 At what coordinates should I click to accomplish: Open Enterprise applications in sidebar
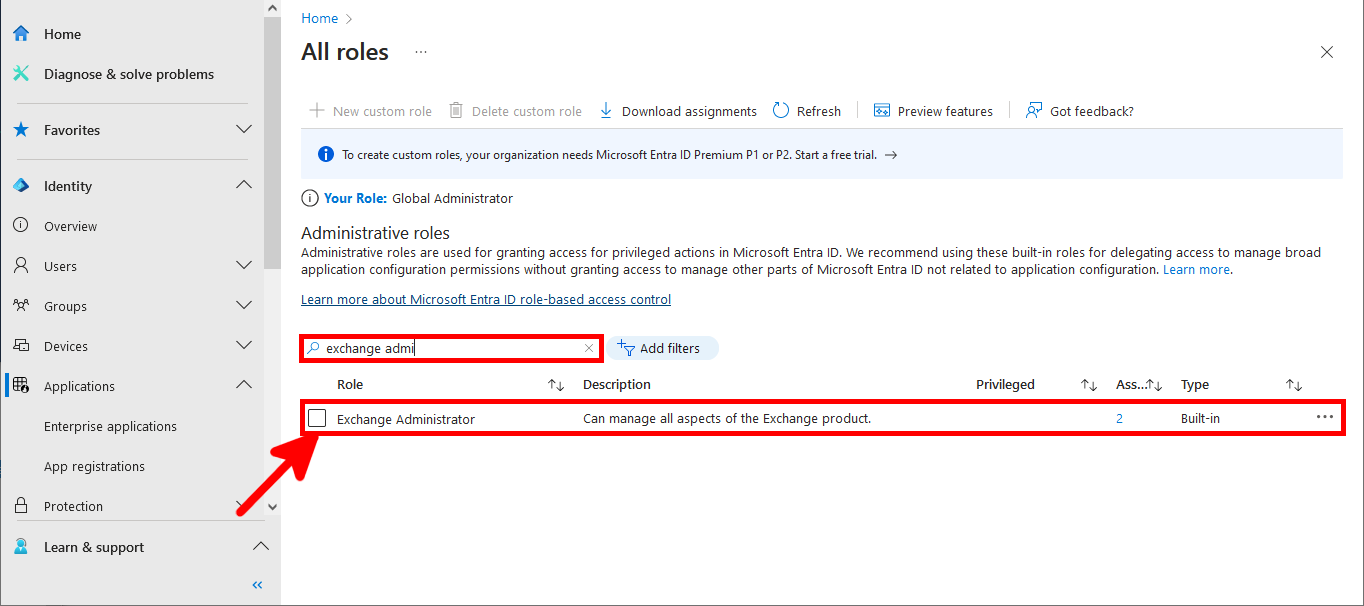click(109, 425)
